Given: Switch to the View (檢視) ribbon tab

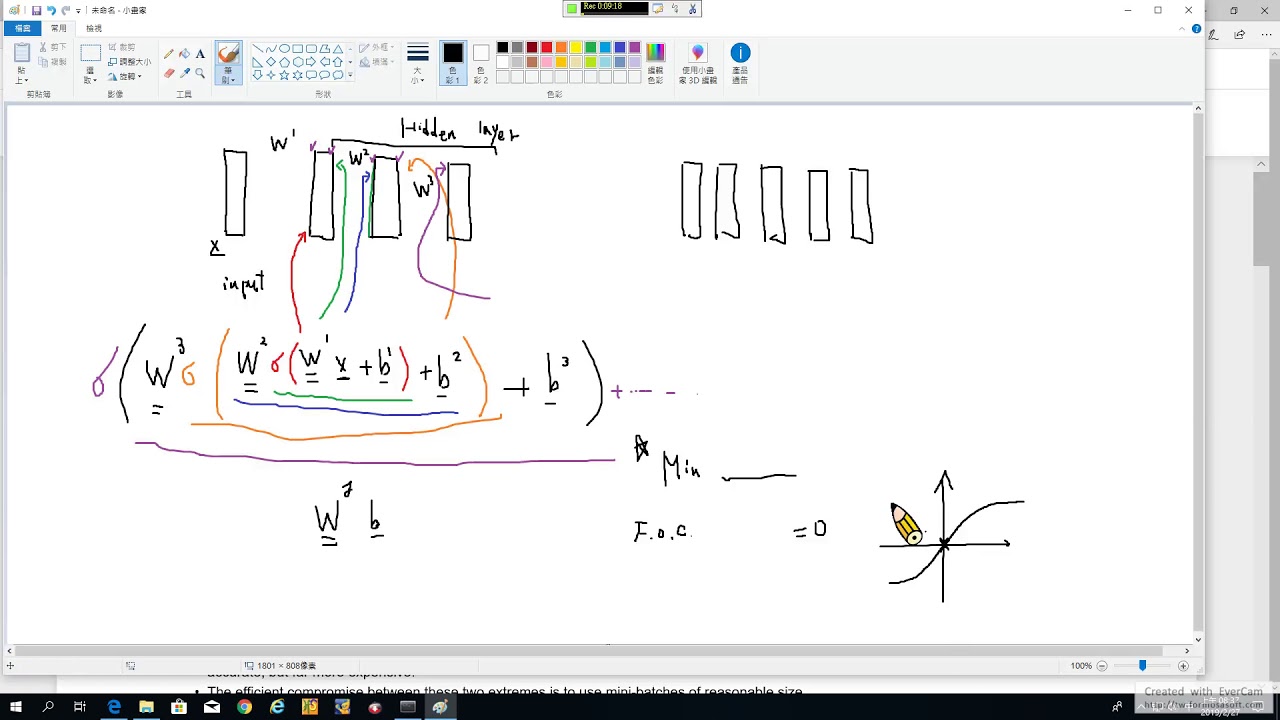Looking at the screenshot, I should pos(94,28).
